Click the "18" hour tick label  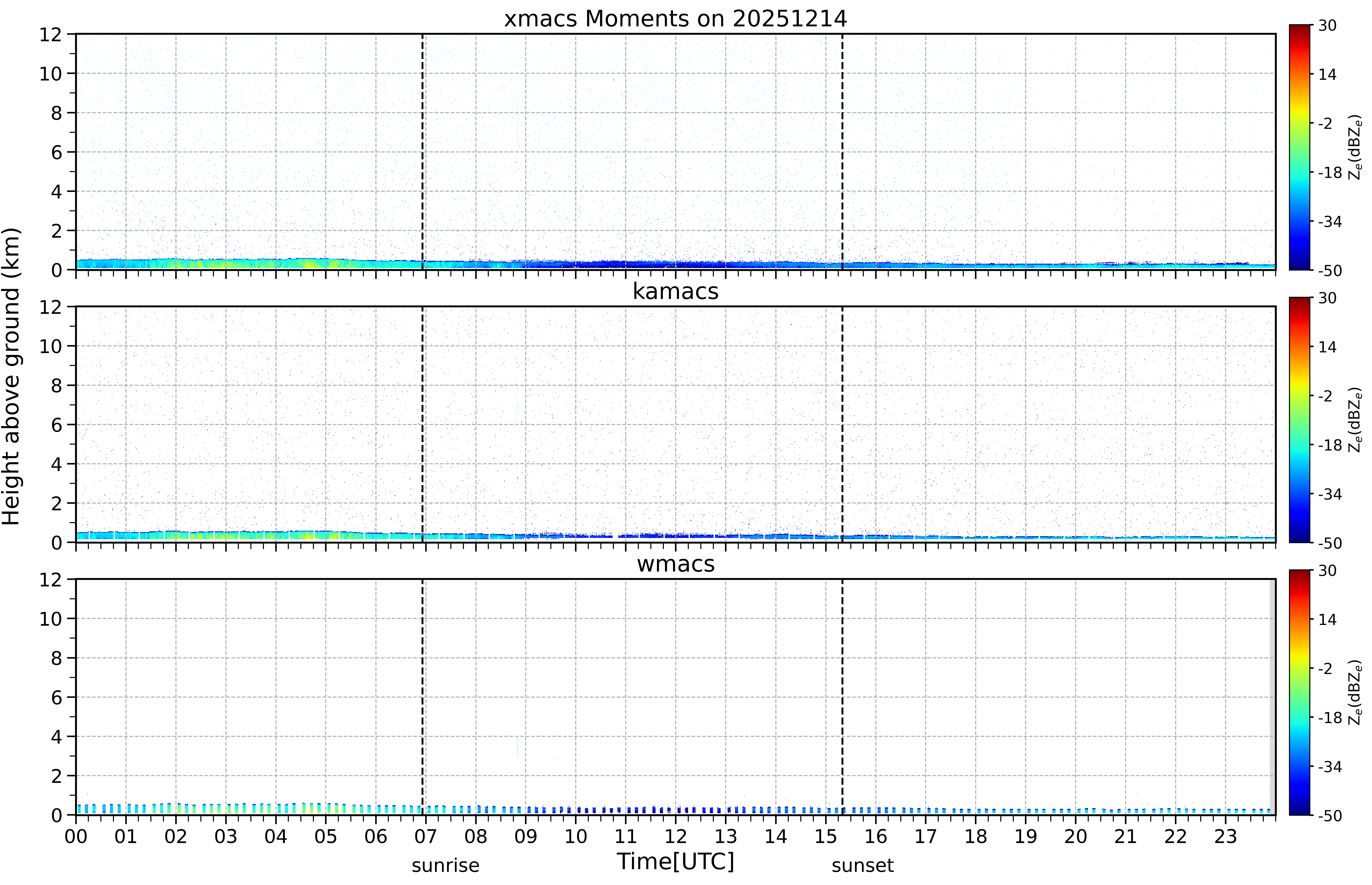click(x=976, y=837)
